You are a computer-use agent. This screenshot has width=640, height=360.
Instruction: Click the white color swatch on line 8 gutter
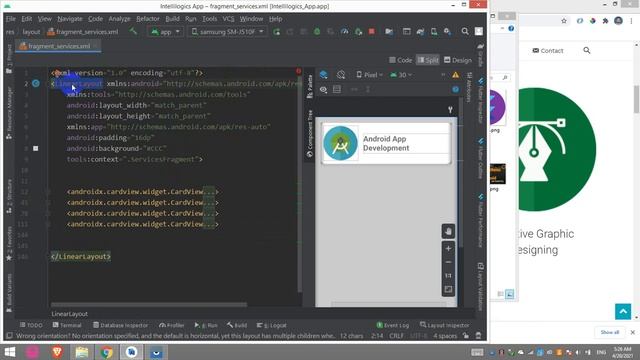(x=36, y=148)
